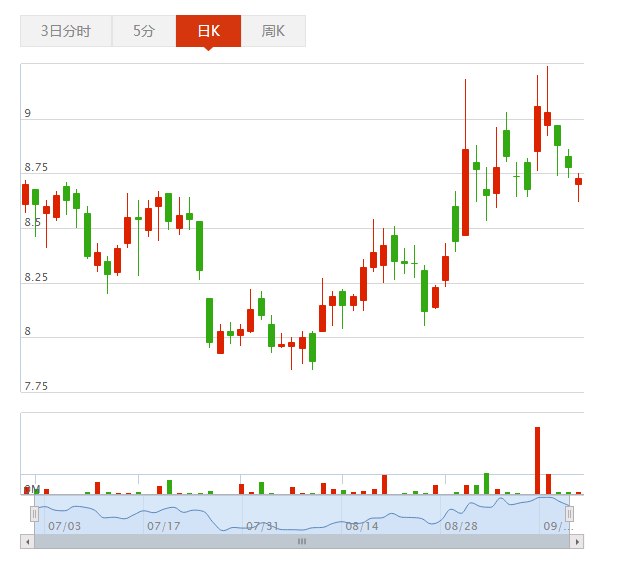Switch to the 3日分时 tab

66,31
